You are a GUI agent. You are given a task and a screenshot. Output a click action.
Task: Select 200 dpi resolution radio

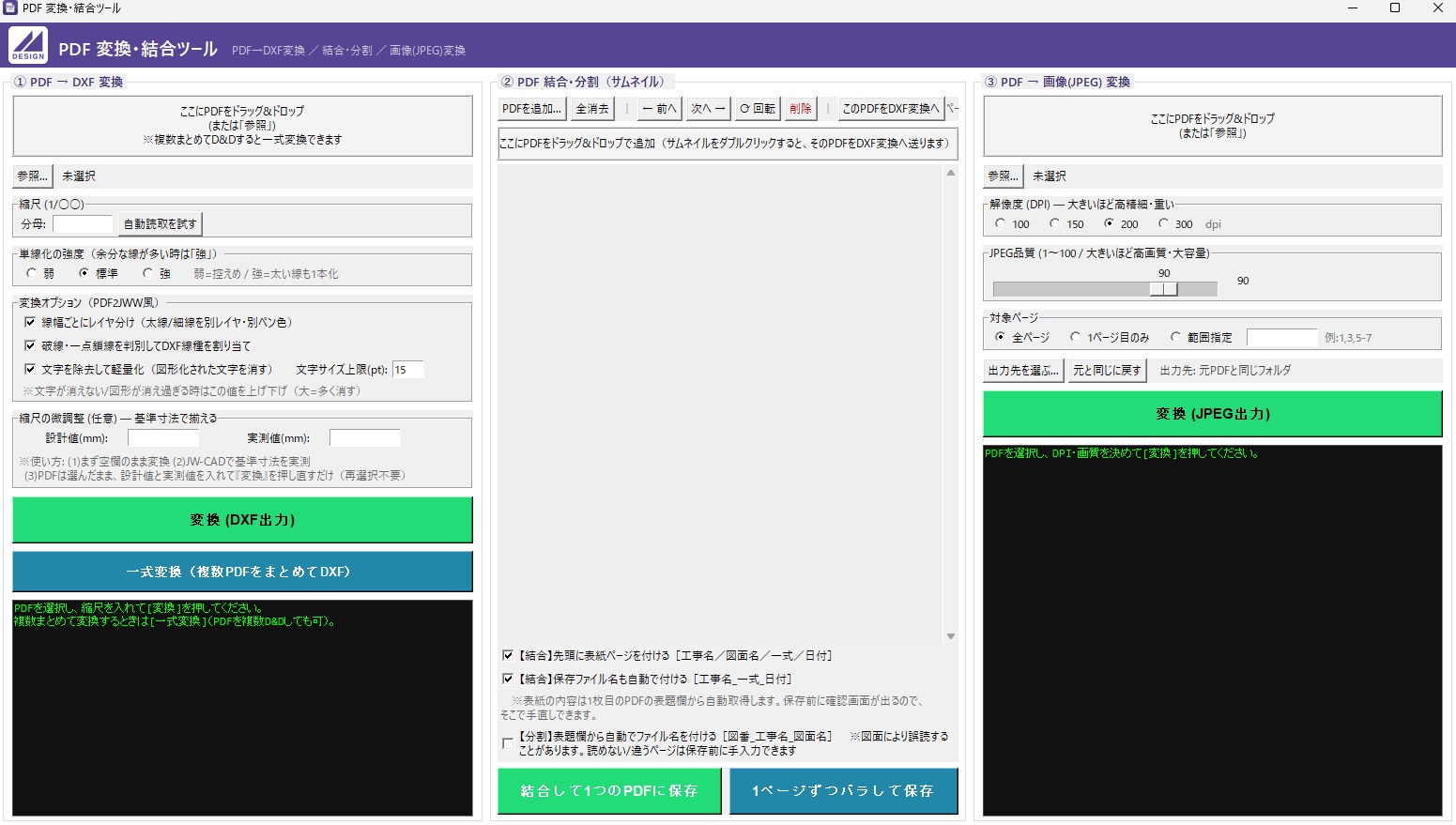(1110, 223)
